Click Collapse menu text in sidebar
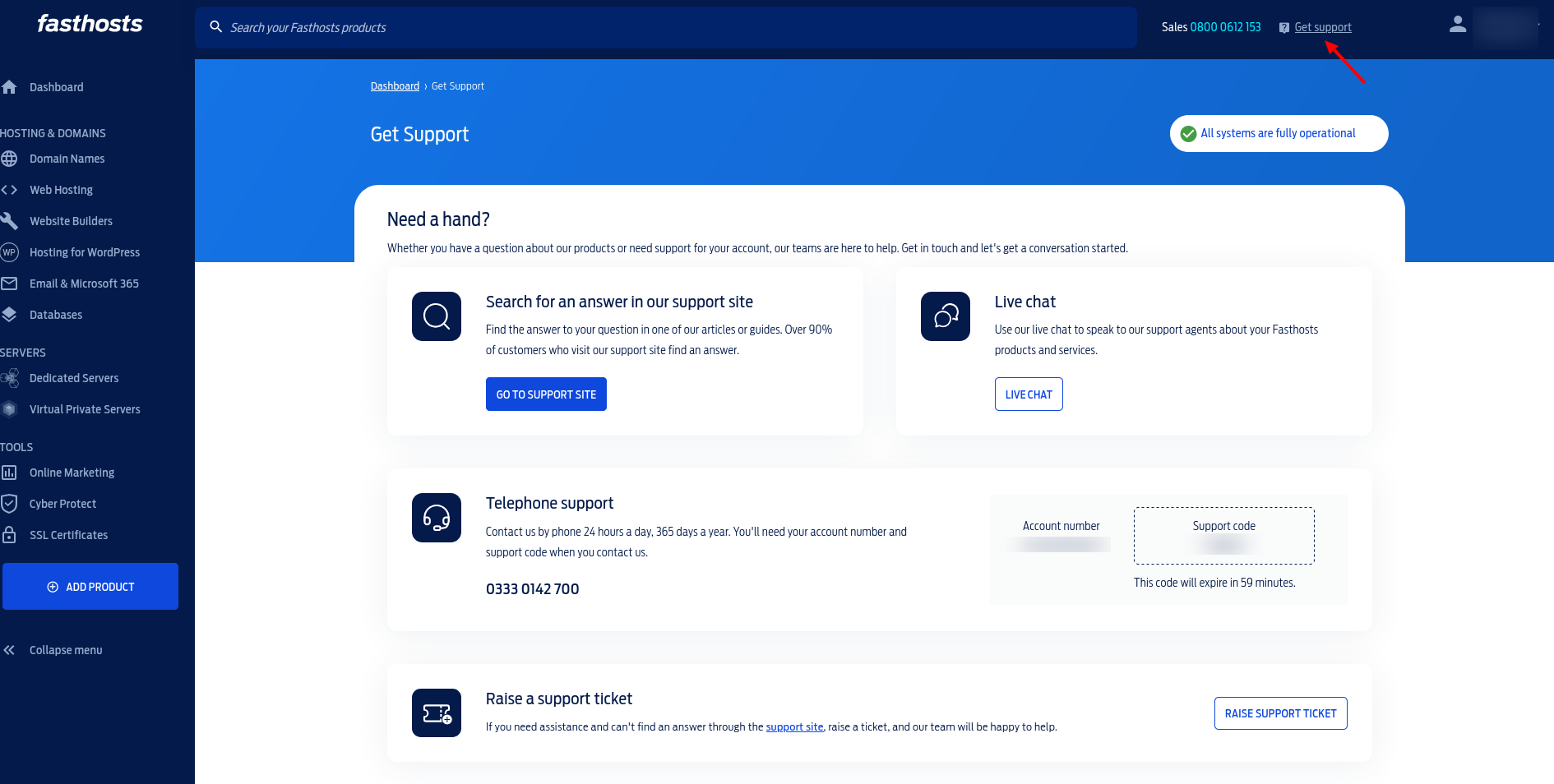 tap(66, 650)
